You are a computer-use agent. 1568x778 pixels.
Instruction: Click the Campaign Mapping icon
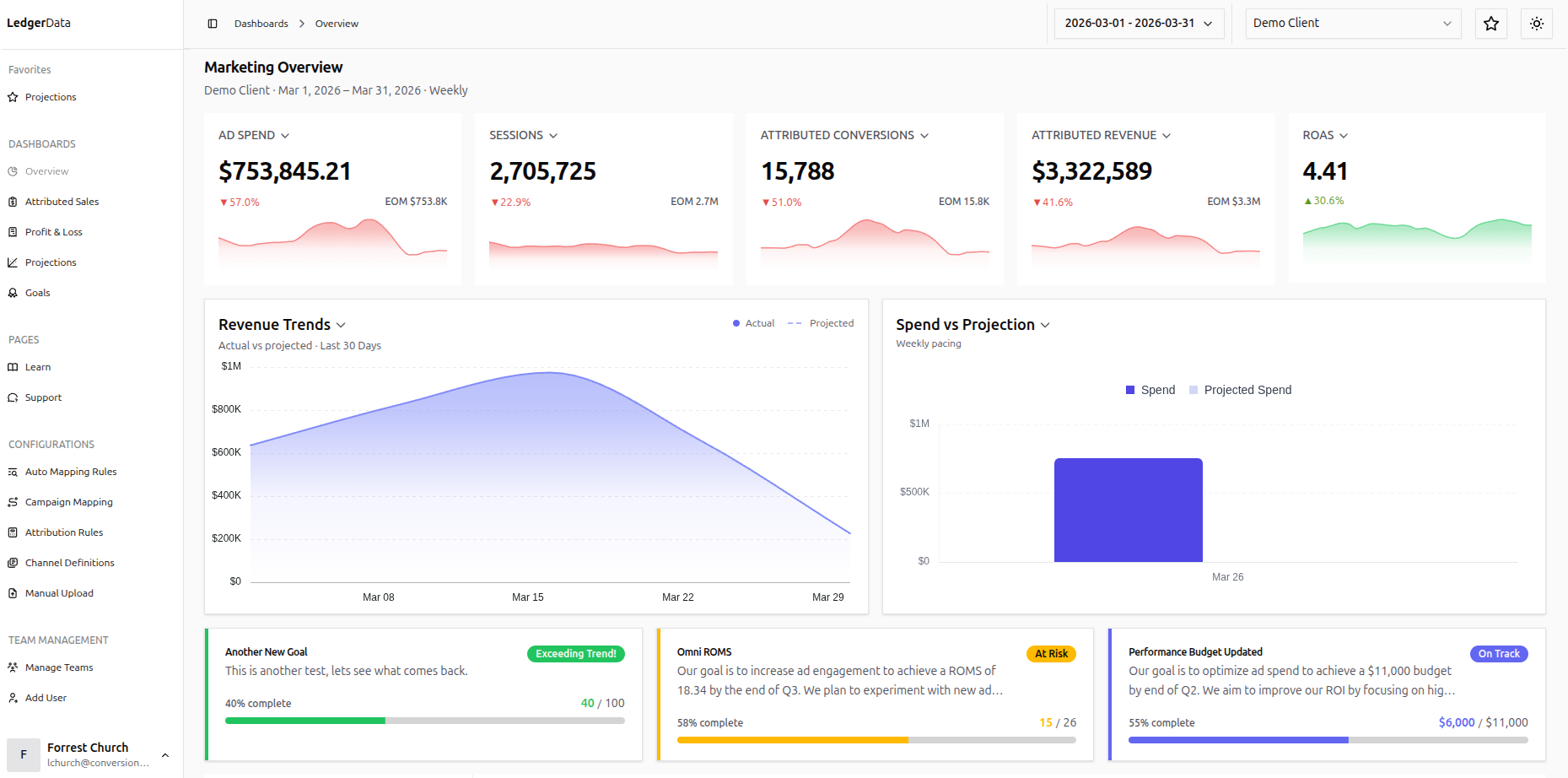pyautogui.click(x=13, y=502)
